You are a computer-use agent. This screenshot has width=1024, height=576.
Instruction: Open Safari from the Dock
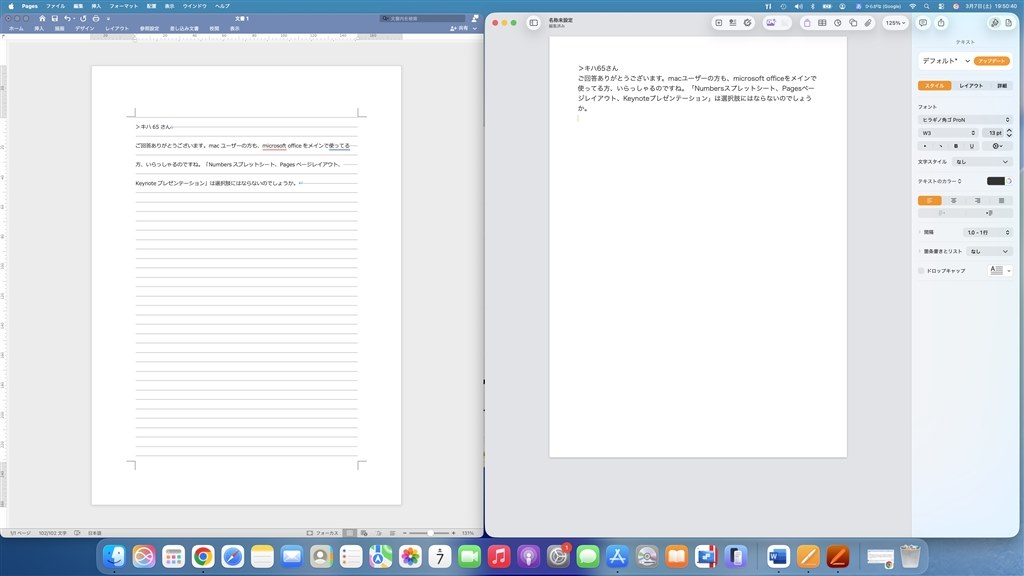pyautogui.click(x=232, y=556)
